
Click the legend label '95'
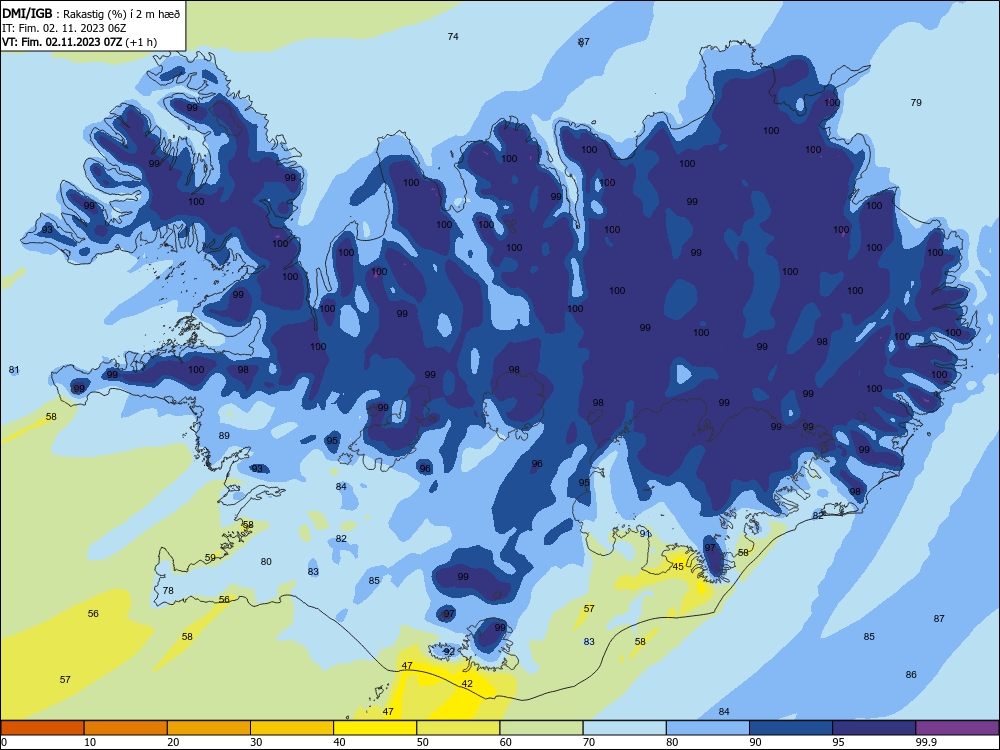838,742
